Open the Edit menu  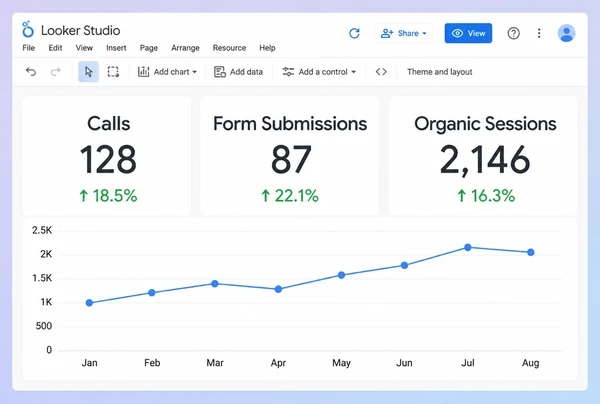(55, 48)
